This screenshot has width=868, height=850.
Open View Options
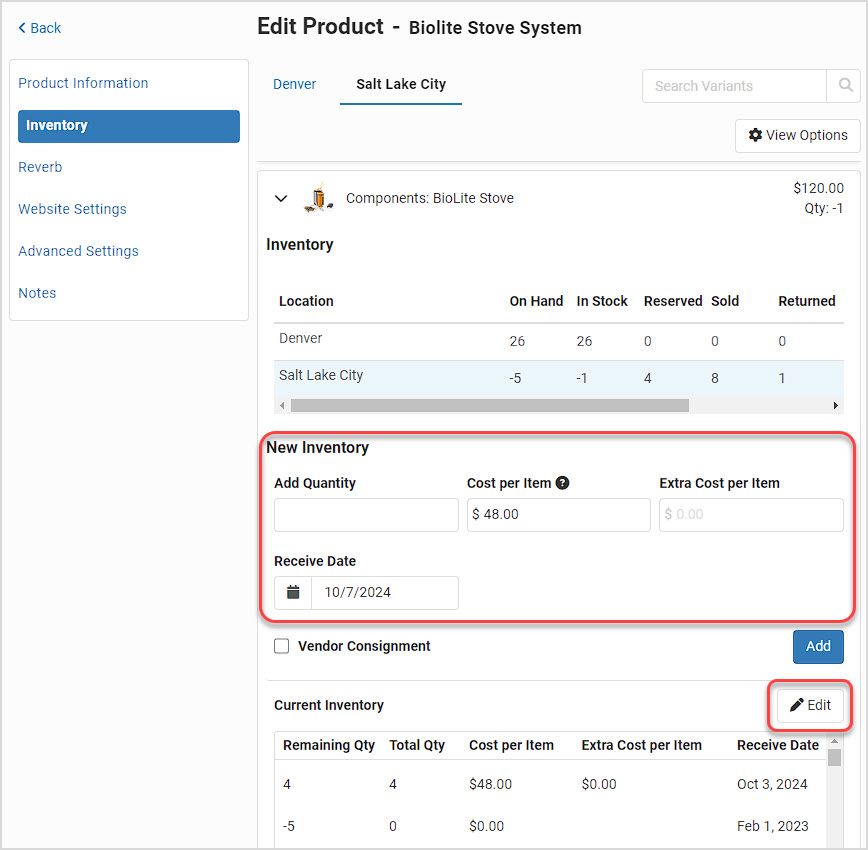coord(797,135)
